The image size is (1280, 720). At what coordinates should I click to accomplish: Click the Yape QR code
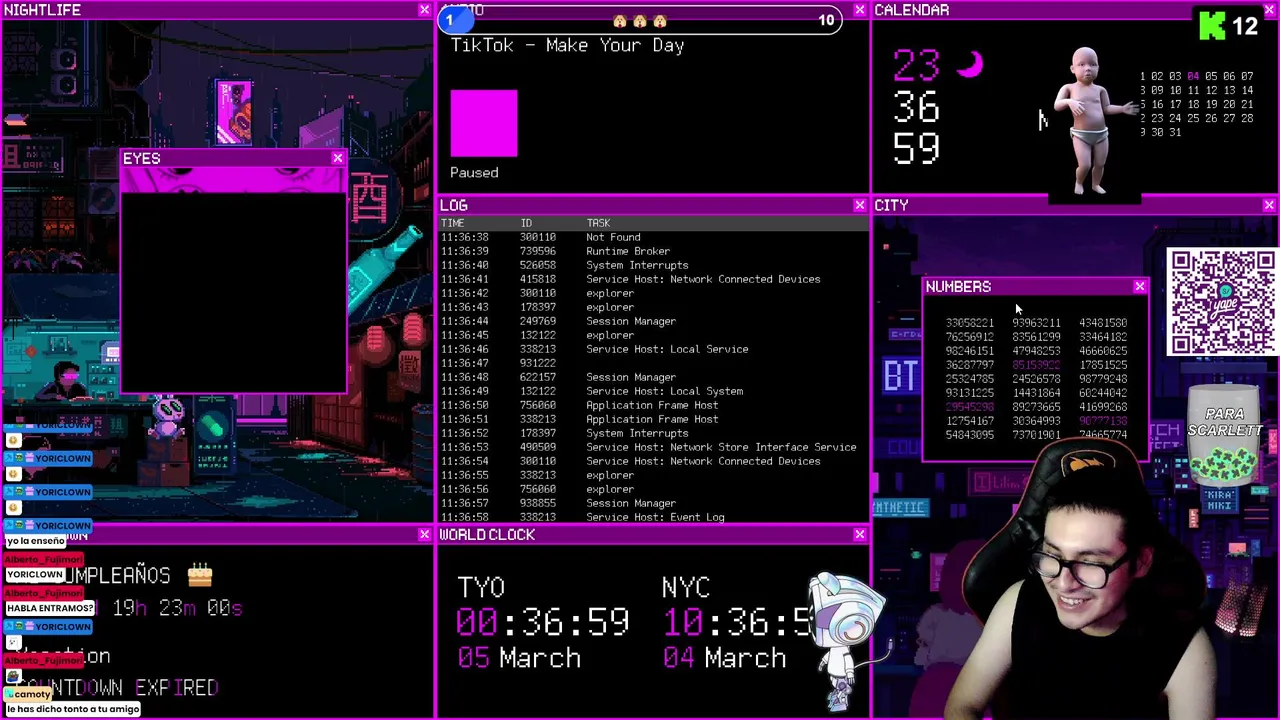pos(1222,302)
